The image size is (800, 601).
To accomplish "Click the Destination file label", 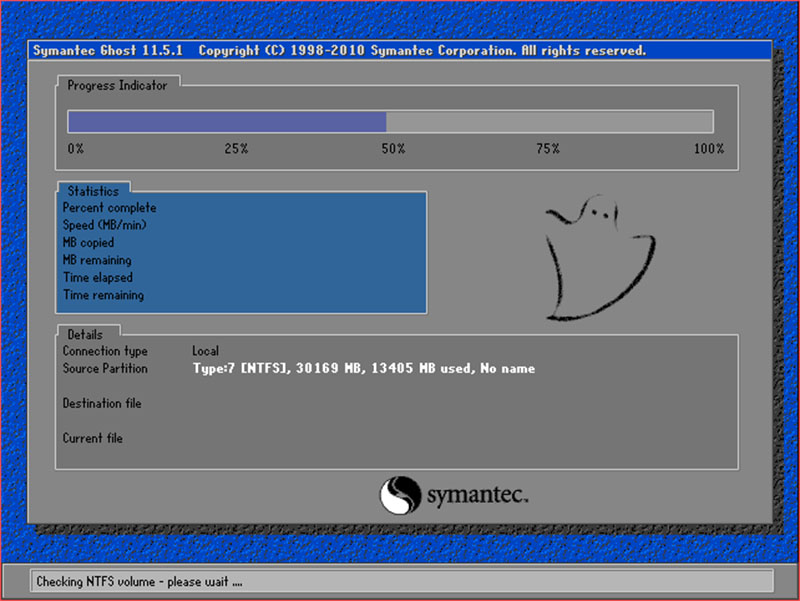I will click(102, 403).
